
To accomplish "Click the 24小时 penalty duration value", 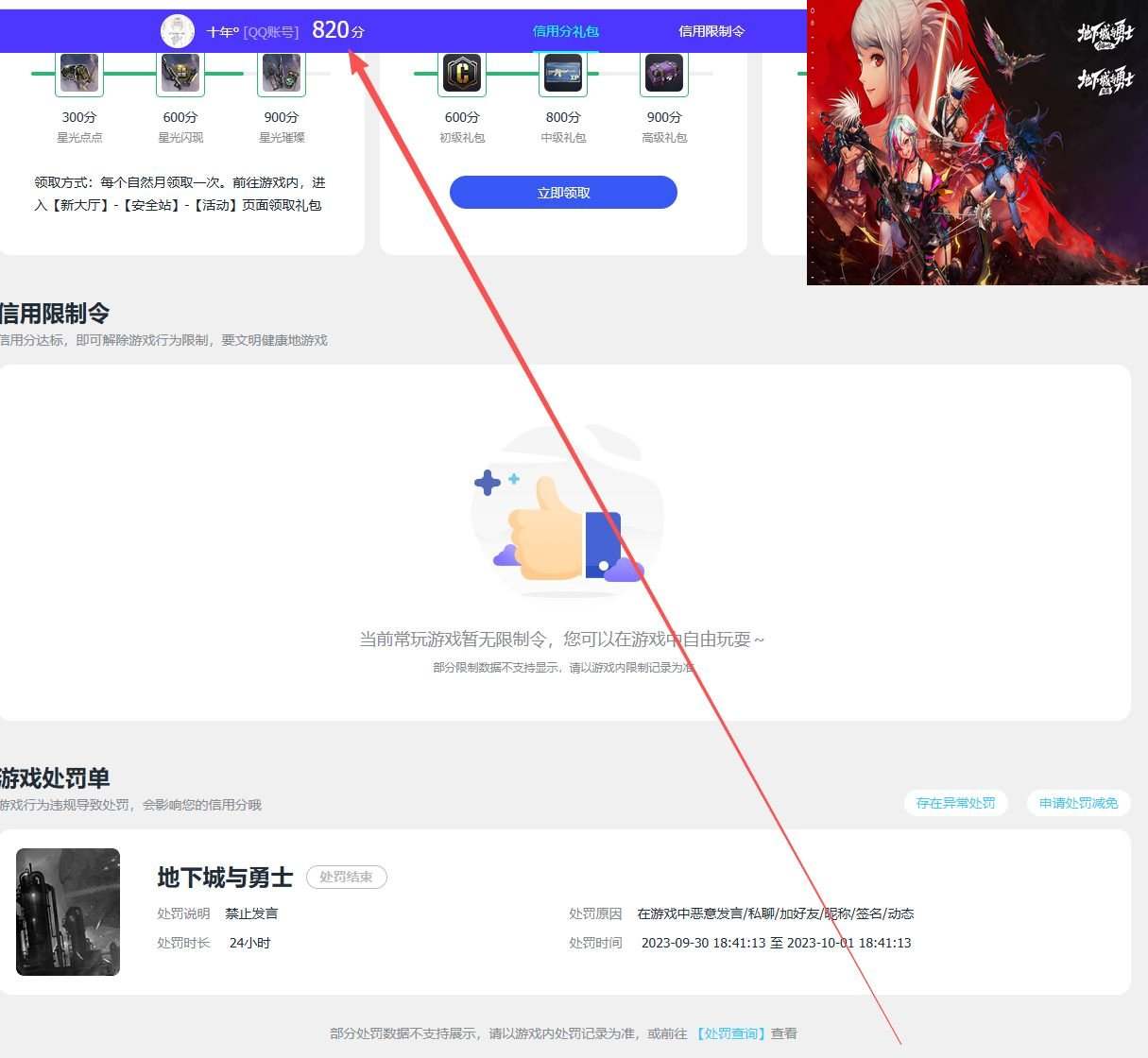I will click(249, 943).
